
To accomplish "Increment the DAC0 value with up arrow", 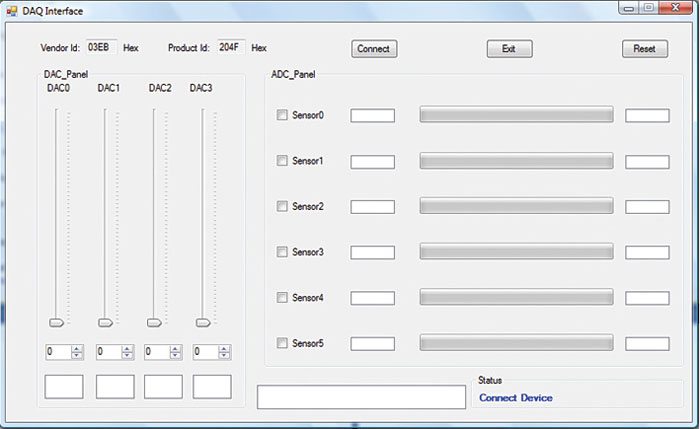I will tap(77, 348).
